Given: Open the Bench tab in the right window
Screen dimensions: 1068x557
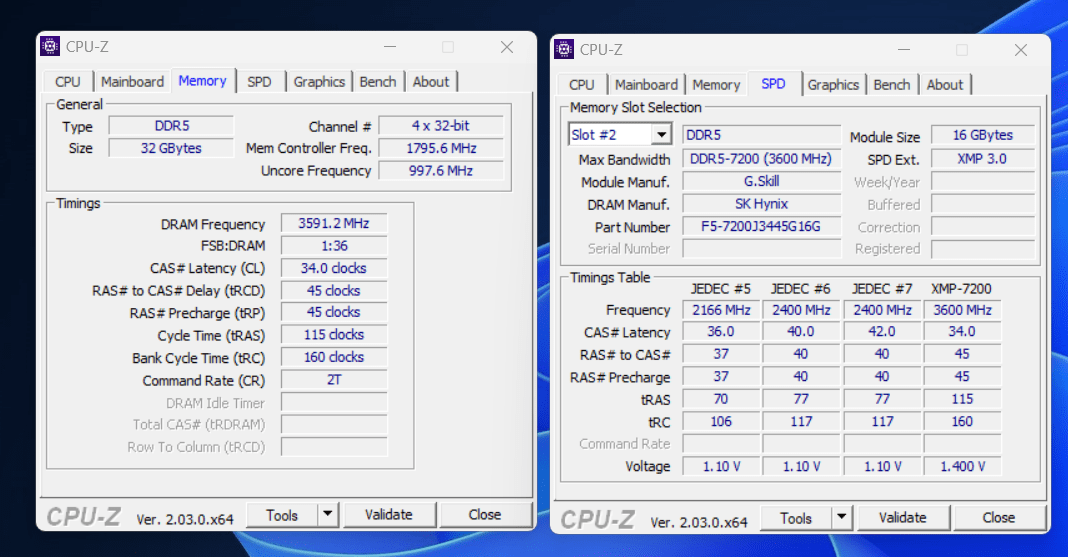Looking at the screenshot, I should pyautogui.click(x=892, y=84).
